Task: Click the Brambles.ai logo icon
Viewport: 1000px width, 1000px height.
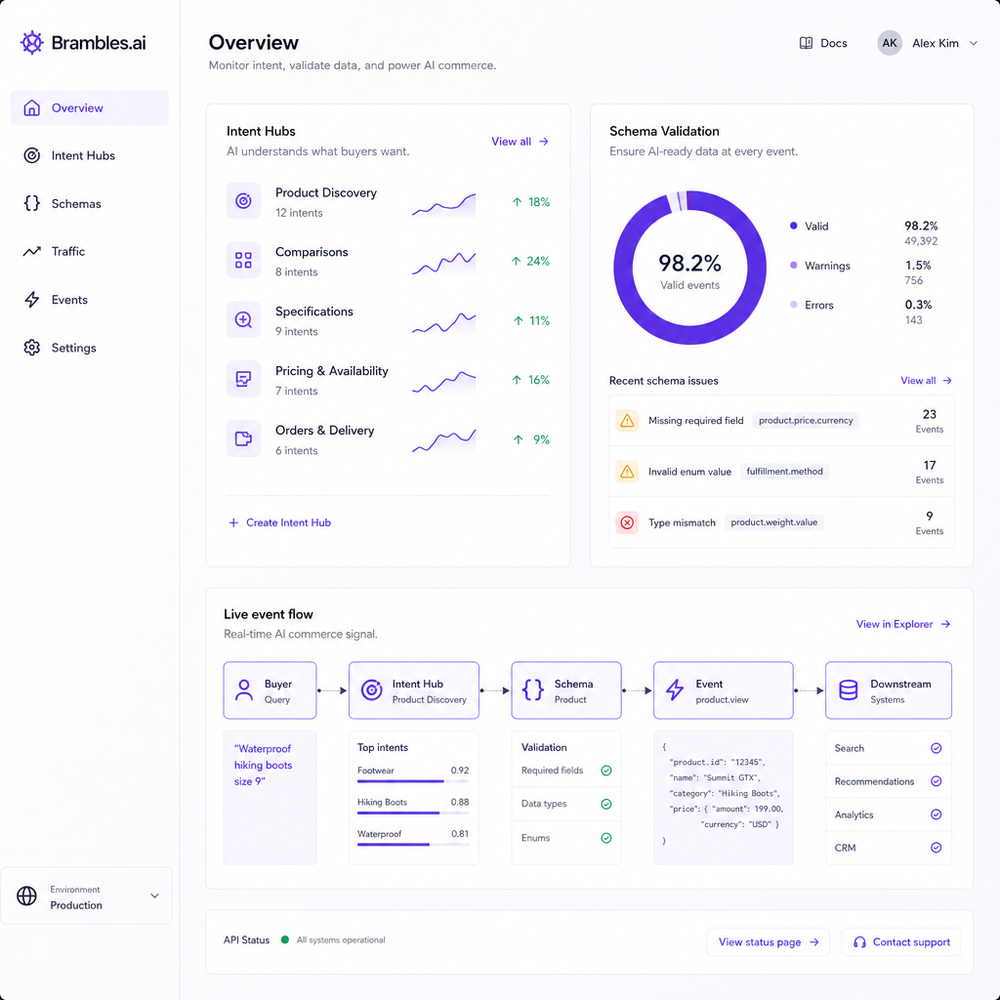Action: click(31, 43)
